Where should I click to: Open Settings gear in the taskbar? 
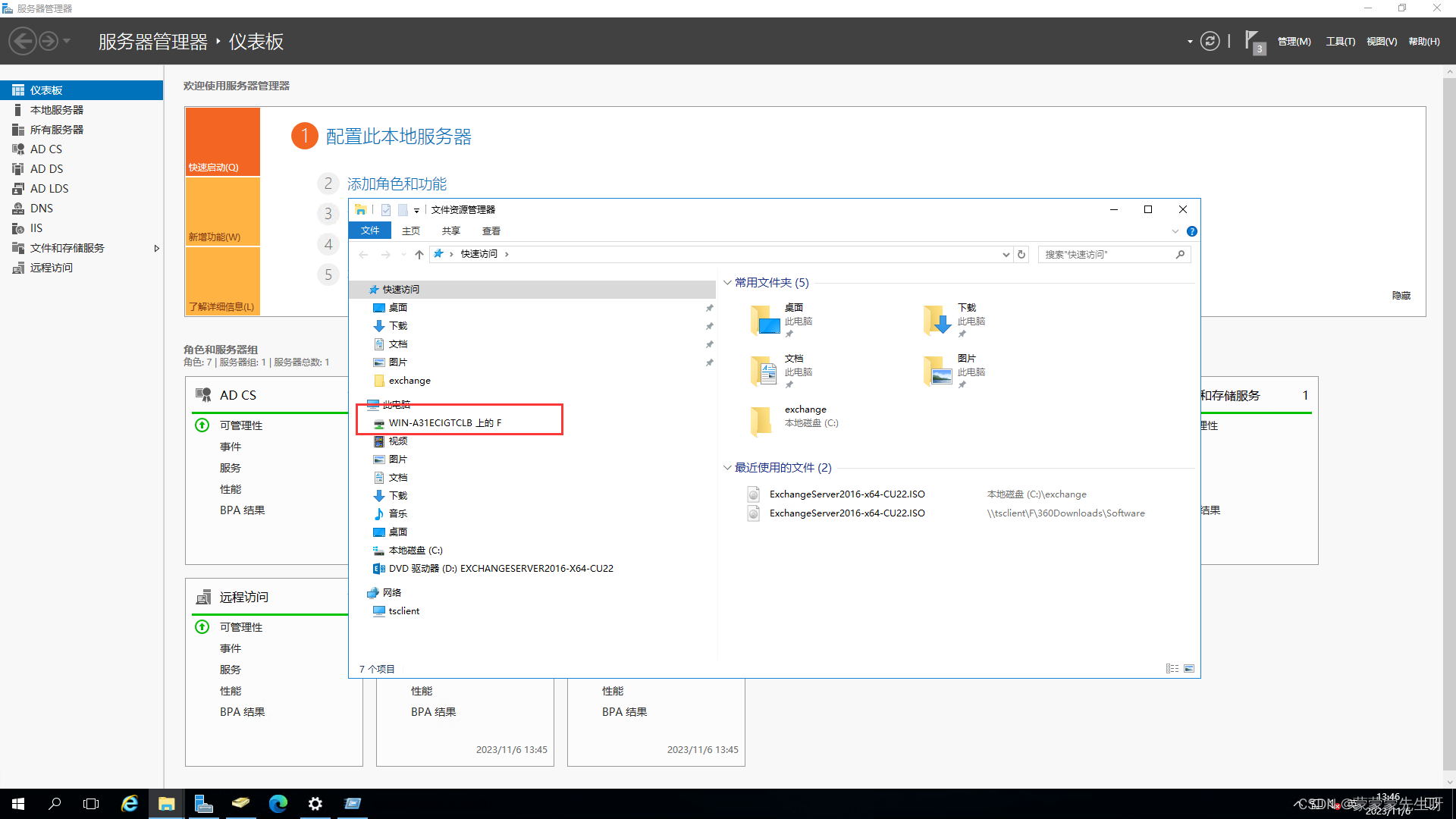click(315, 804)
